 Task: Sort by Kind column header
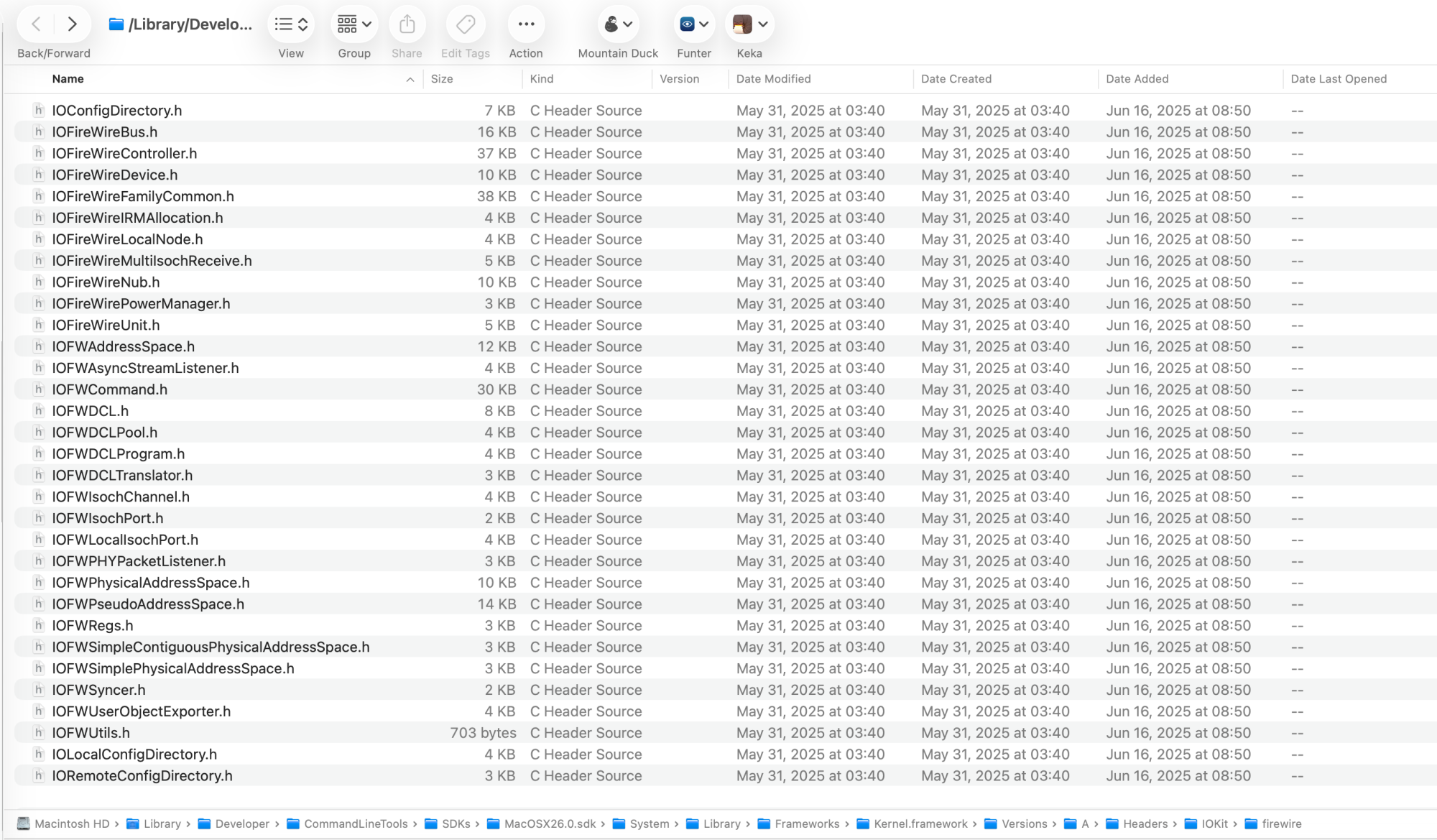click(x=542, y=79)
